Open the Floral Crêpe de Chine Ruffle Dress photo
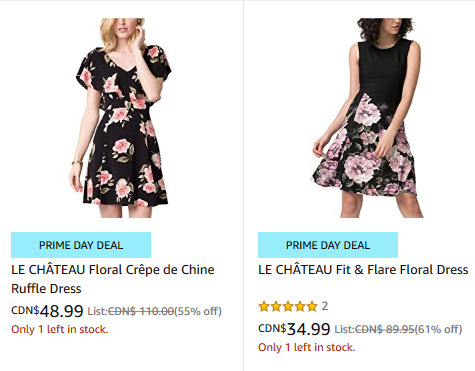 point(121,118)
